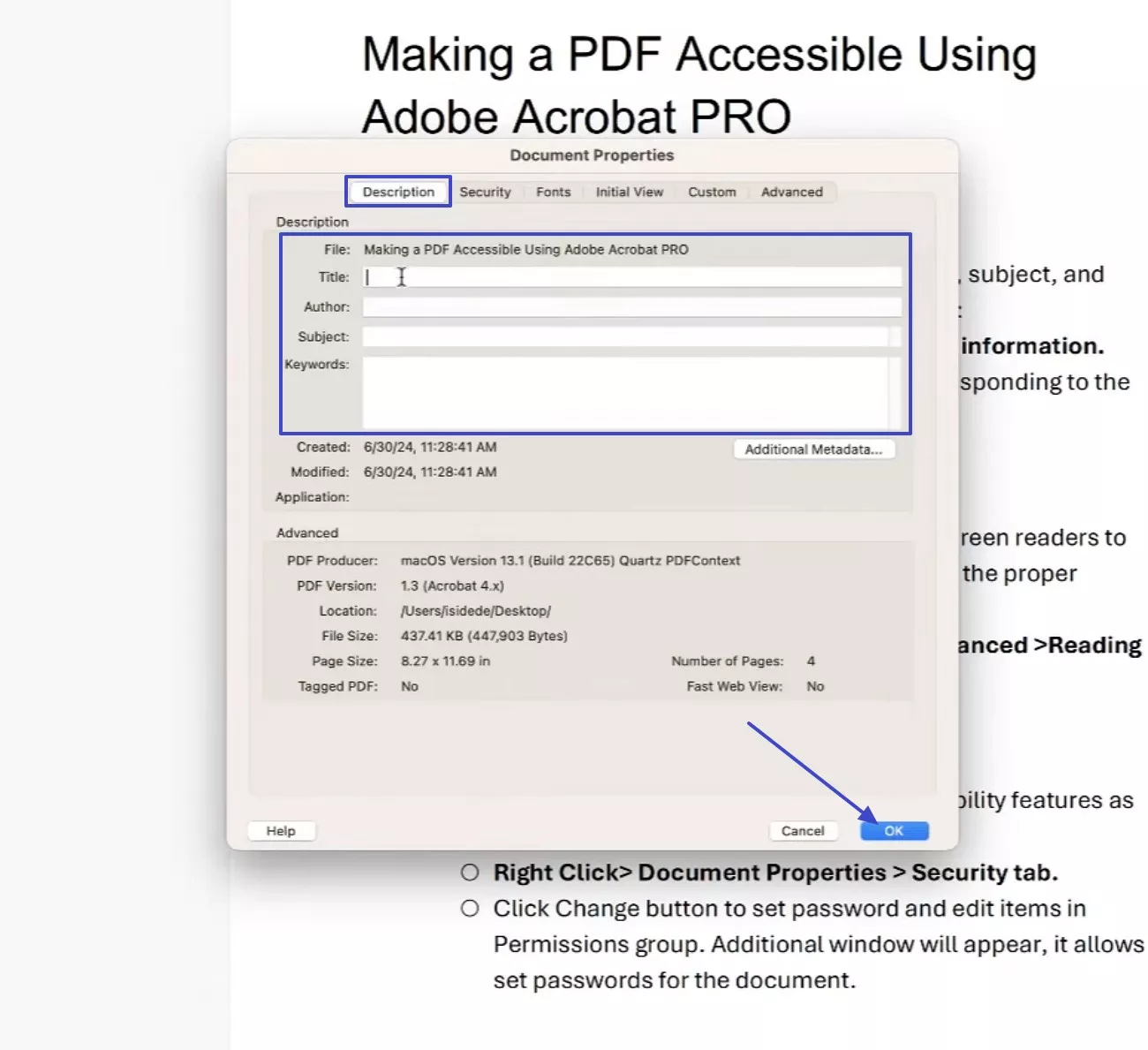The height and width of the screenshot is (1050, 1148).
Task: Click the File name value in Description
Action: pyautogui.click(x=526, y=249)
